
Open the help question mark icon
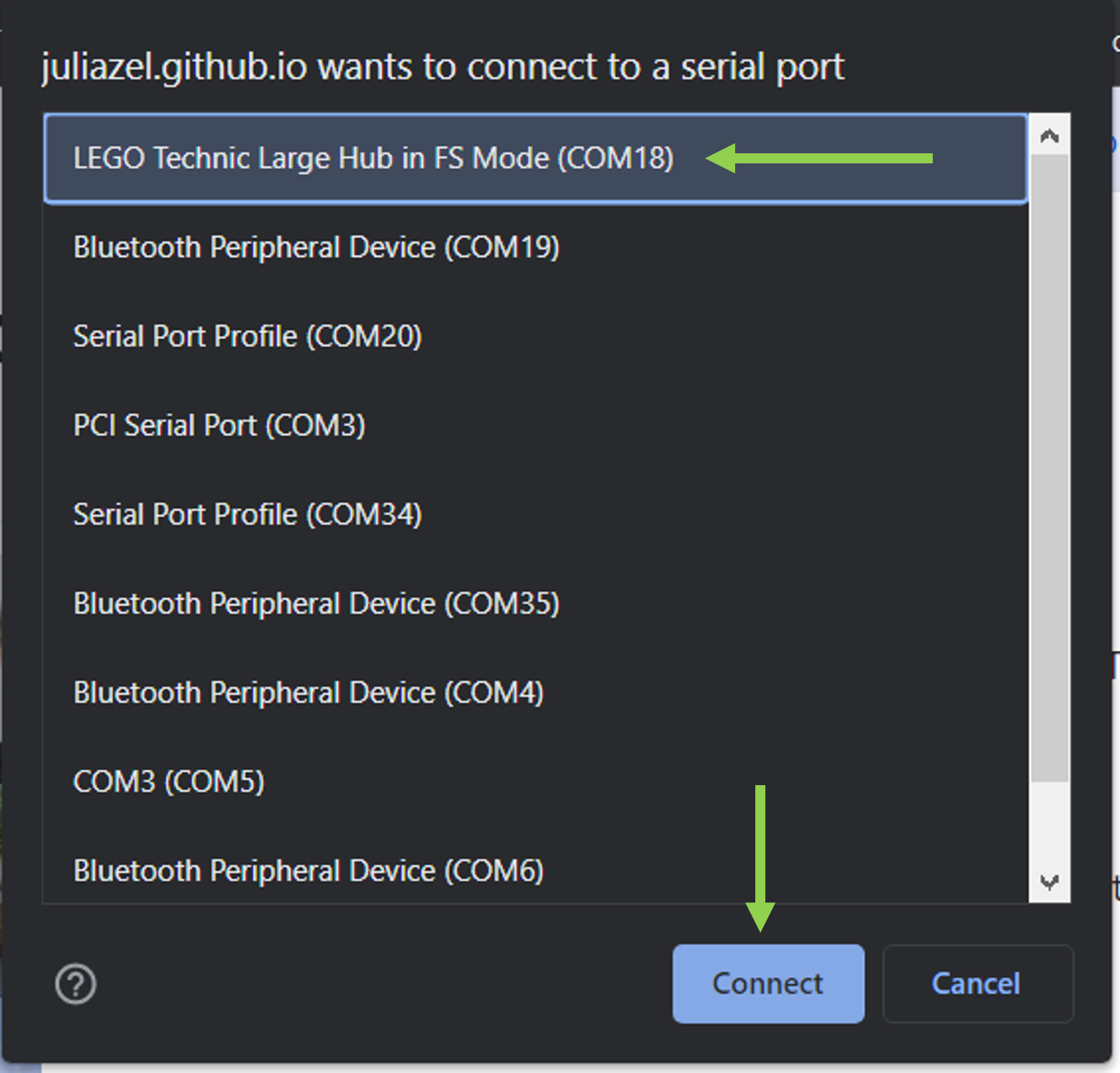click(x=76, y=984)
